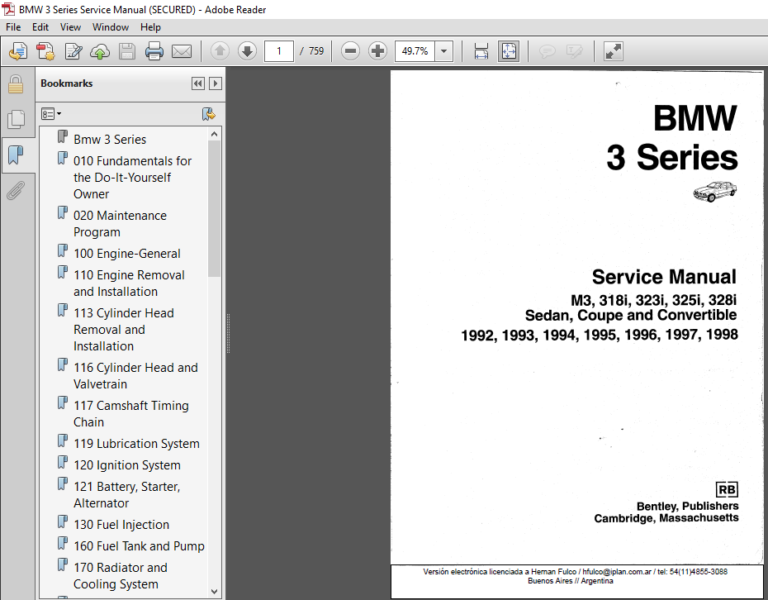
Task: Enter read mode with expand arrows icon
Action: pyautogui.click(x=613, y=51)
